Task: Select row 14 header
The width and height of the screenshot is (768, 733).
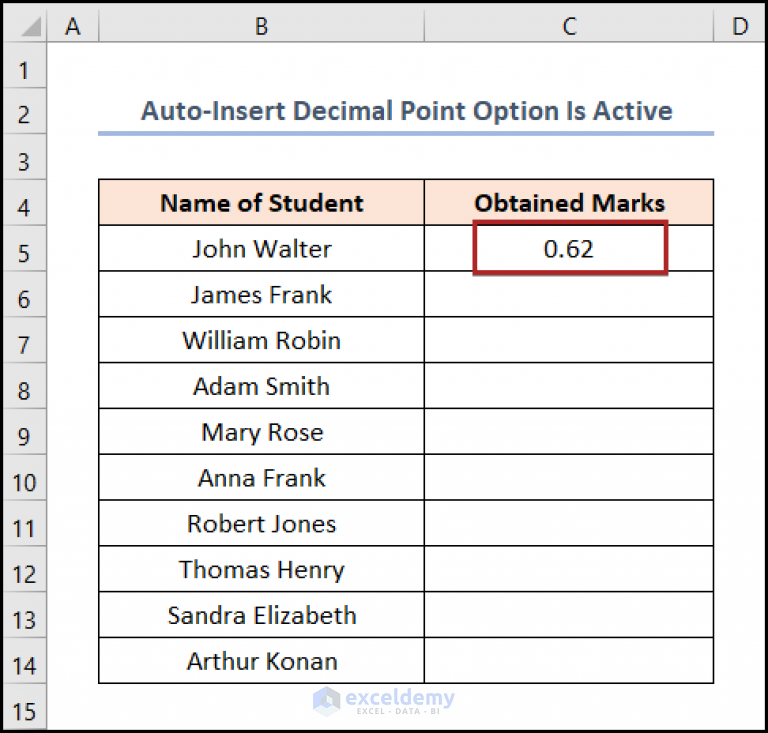Action: (x=24, y=661)
